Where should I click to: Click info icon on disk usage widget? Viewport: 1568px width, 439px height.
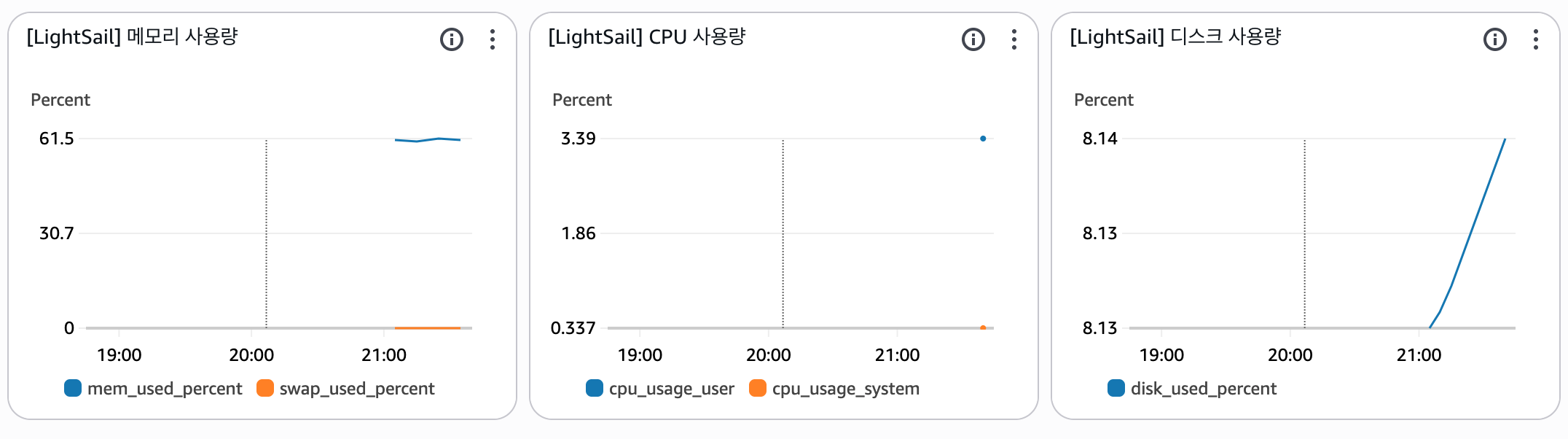coord(1495,39)
